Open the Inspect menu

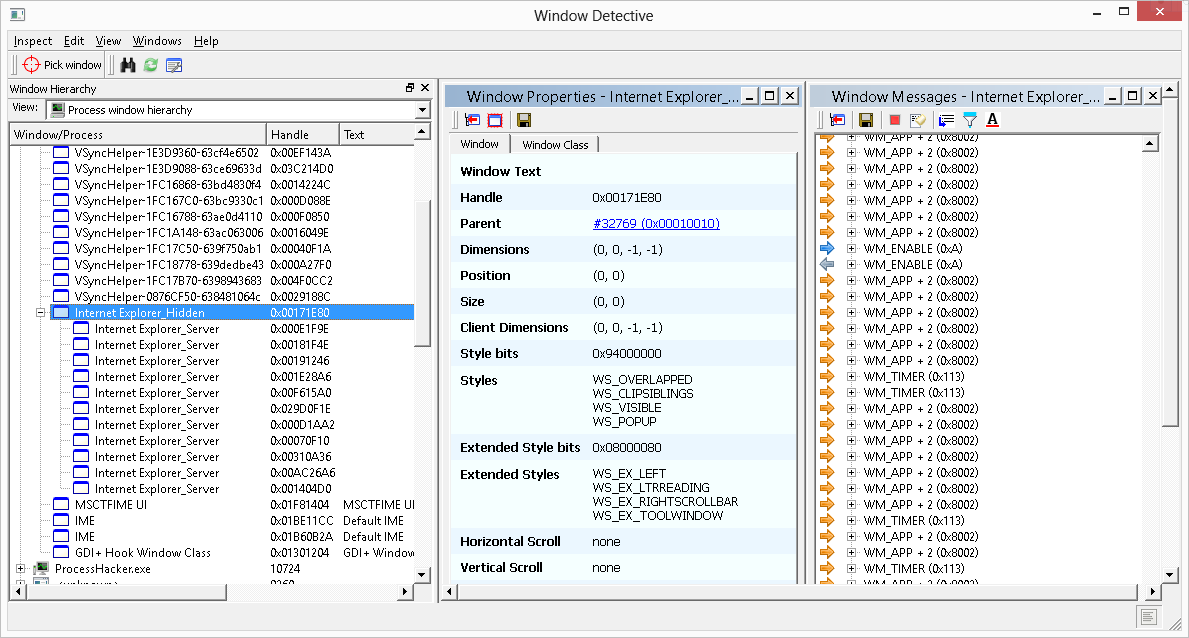(x=33, y=41)
